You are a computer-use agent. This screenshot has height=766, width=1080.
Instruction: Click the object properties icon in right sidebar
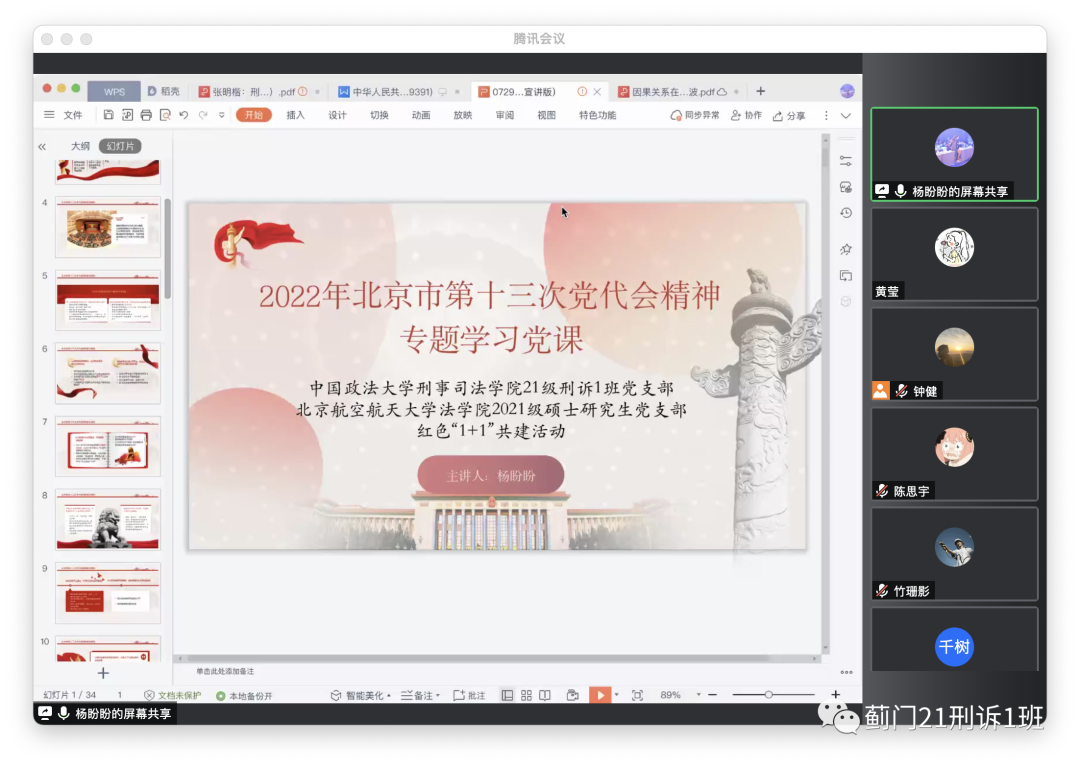point(846,161)
